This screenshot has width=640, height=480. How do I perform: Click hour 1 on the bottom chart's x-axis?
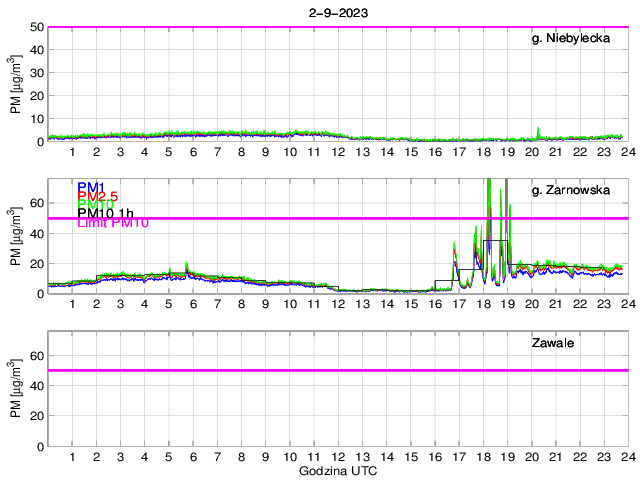(72, 456)
